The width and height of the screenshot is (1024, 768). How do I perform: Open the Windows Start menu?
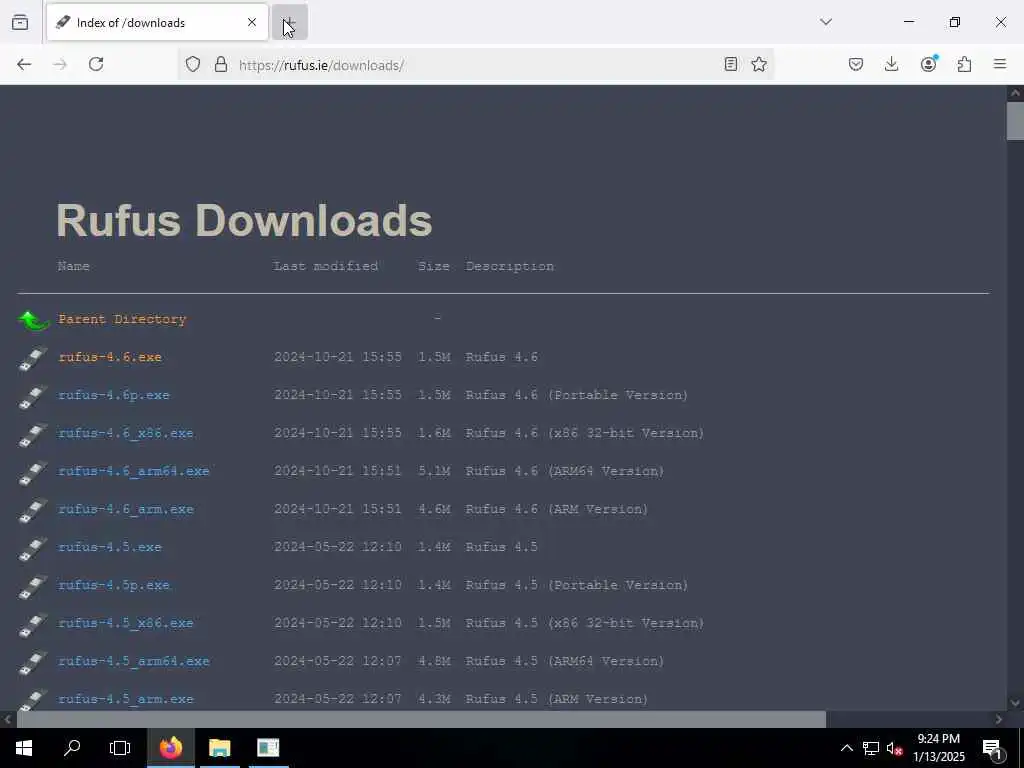[24, 748]
